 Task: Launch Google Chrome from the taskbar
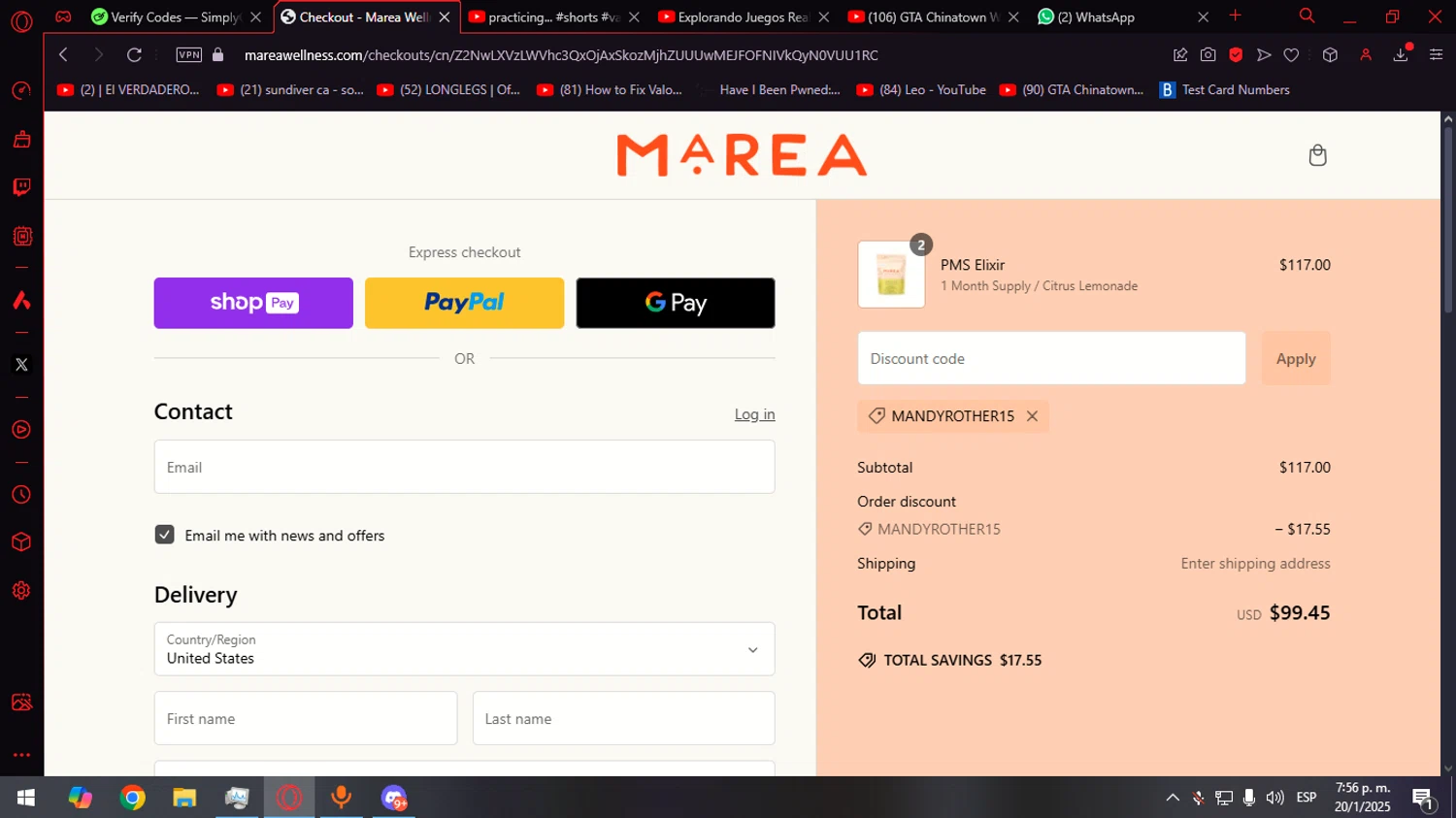coord(133,798)
